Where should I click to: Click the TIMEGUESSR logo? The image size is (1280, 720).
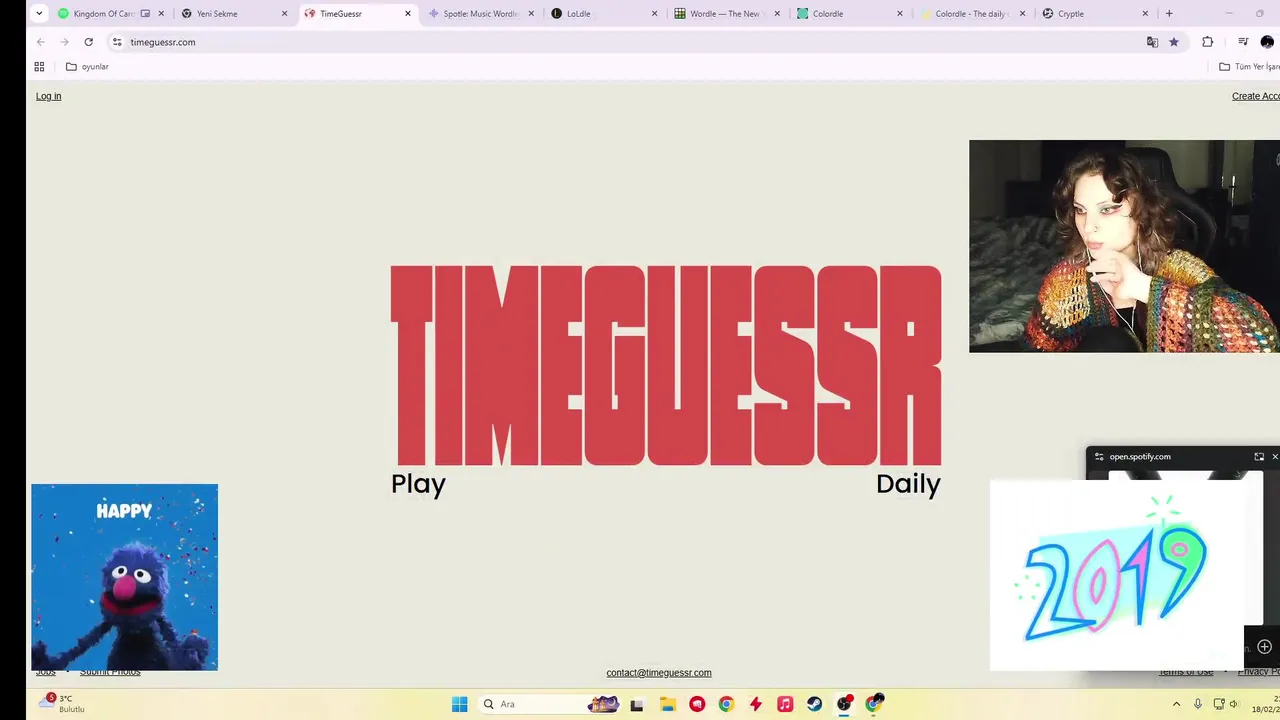point(666,365)
